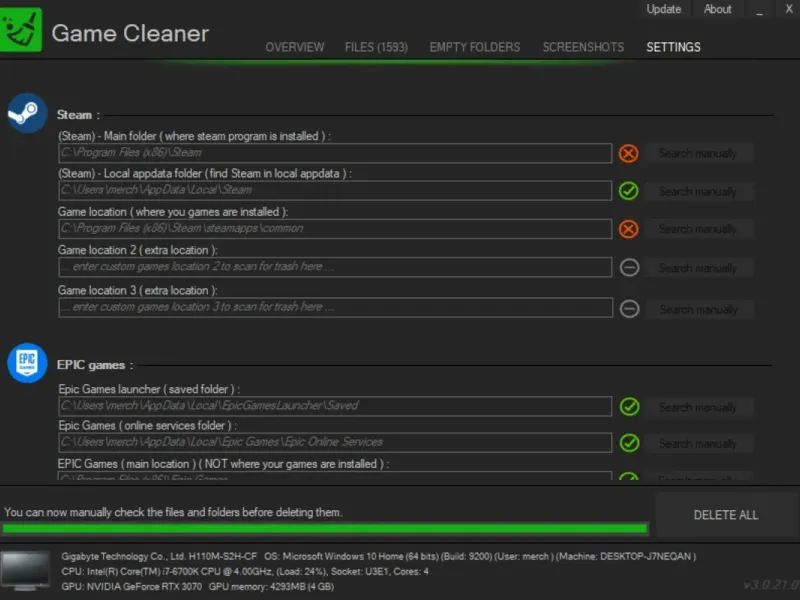Click the Steam logo icon
The width and height of the screenshot is (800, 600).
coord(27,113)
